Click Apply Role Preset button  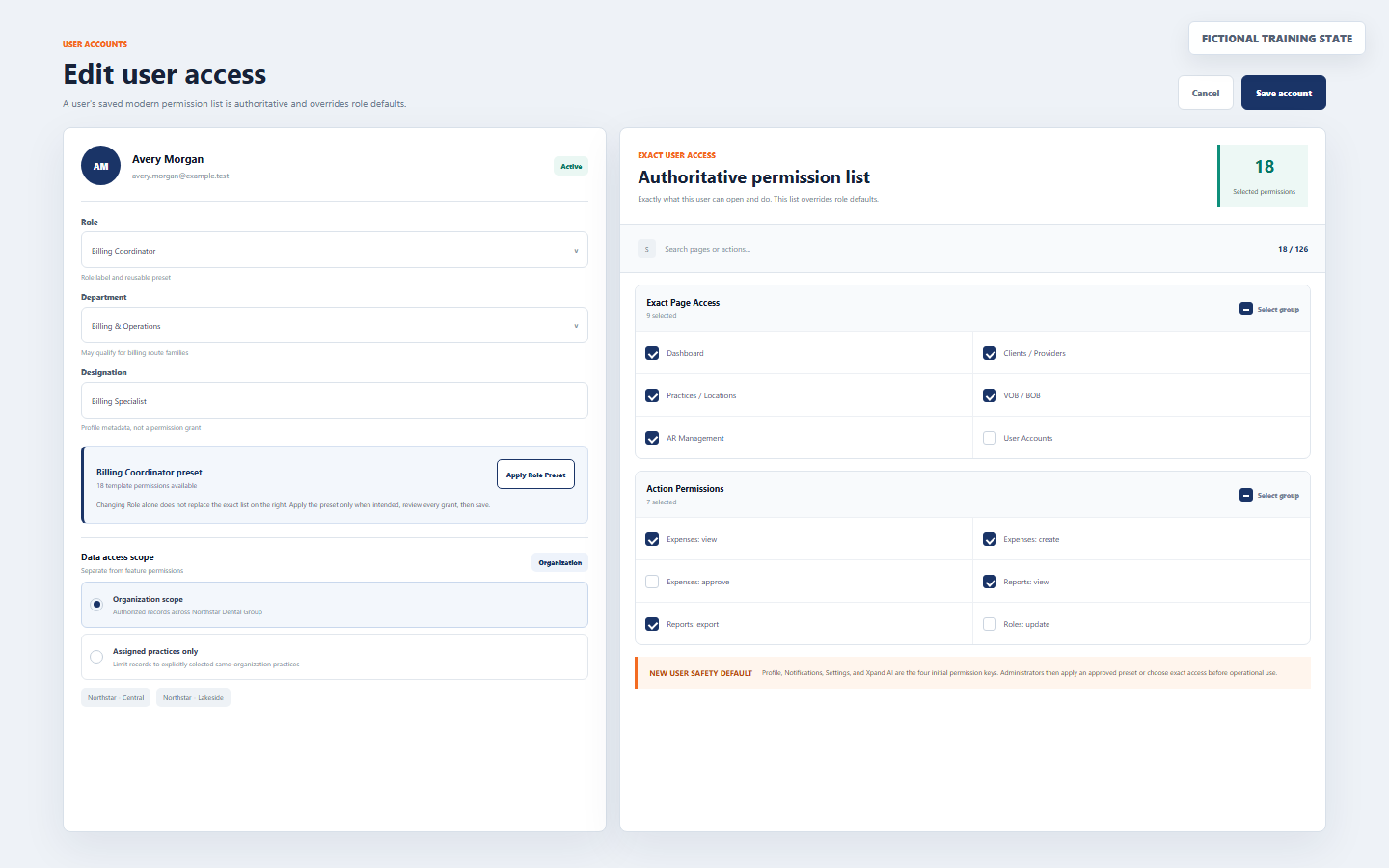tap(535, 475)
